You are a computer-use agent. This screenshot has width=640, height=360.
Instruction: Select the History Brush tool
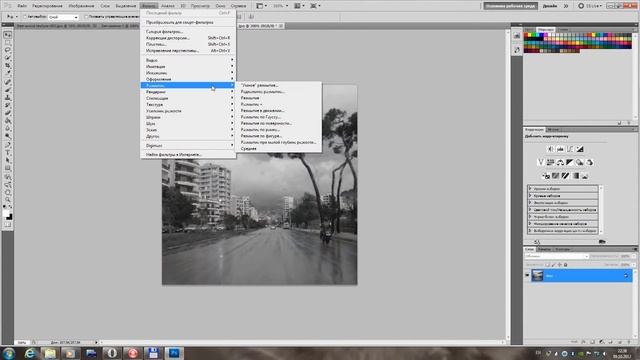click(x=7, y=105)
